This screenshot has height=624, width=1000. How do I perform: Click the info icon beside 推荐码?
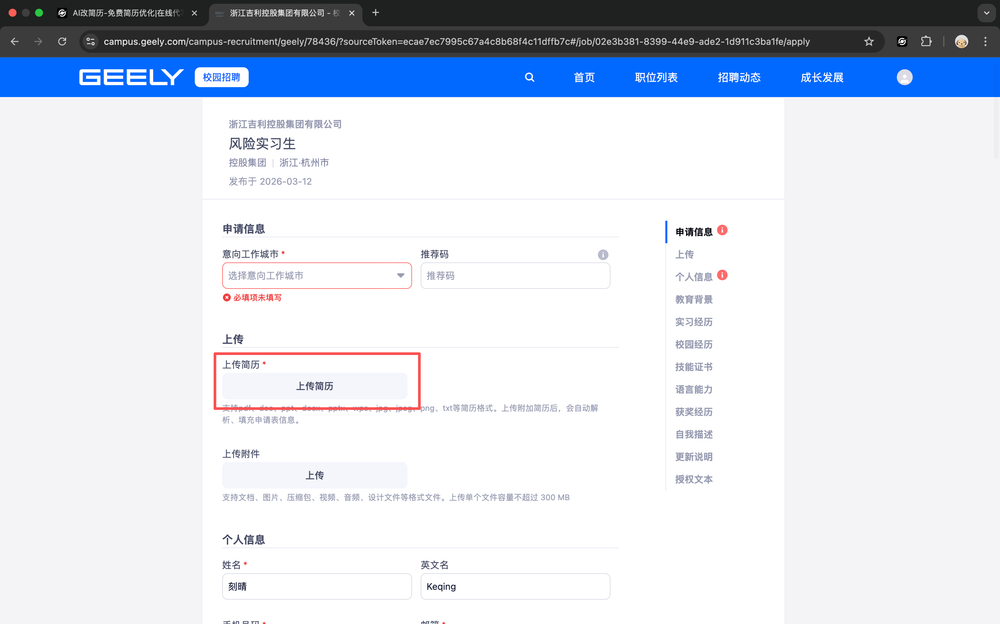point(603,255)
